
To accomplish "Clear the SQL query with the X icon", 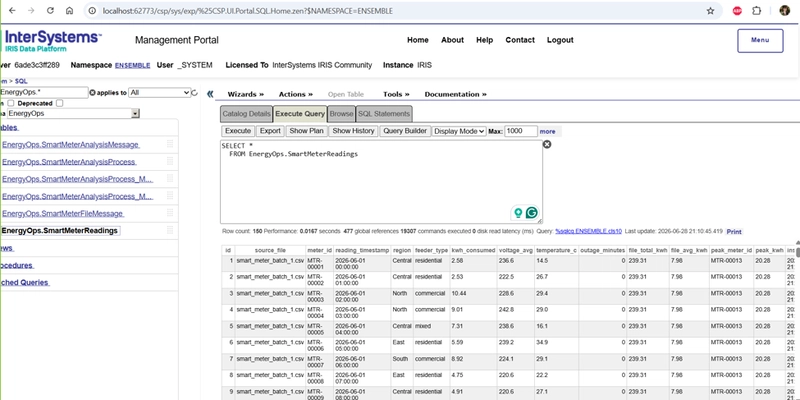I will 546,144.
